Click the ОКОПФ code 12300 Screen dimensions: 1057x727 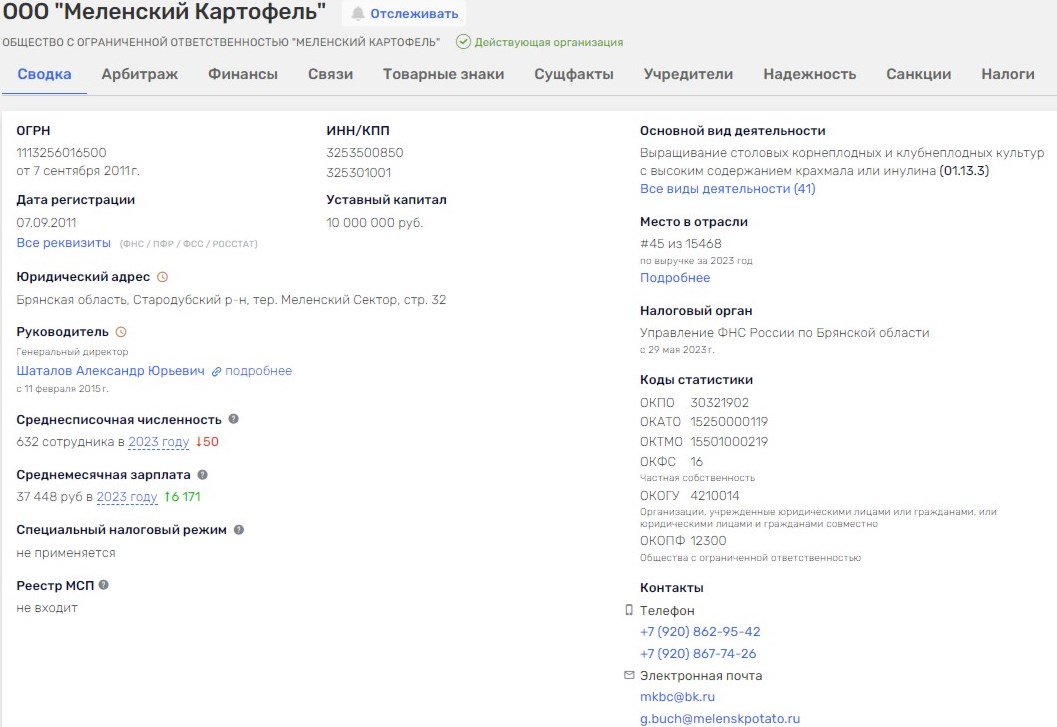(x=708, y=541)
